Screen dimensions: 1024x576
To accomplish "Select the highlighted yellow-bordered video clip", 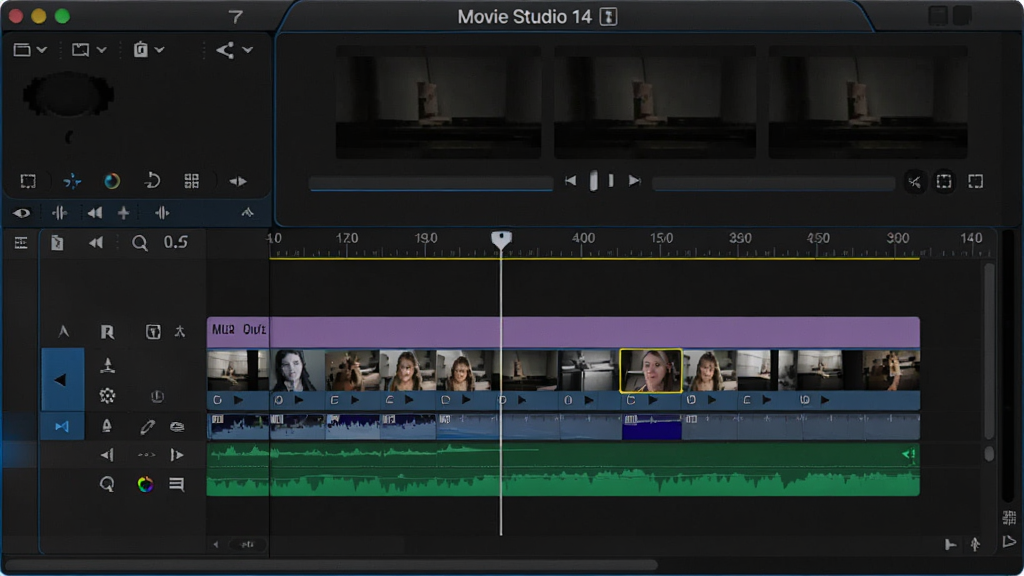I will point(650,370).
